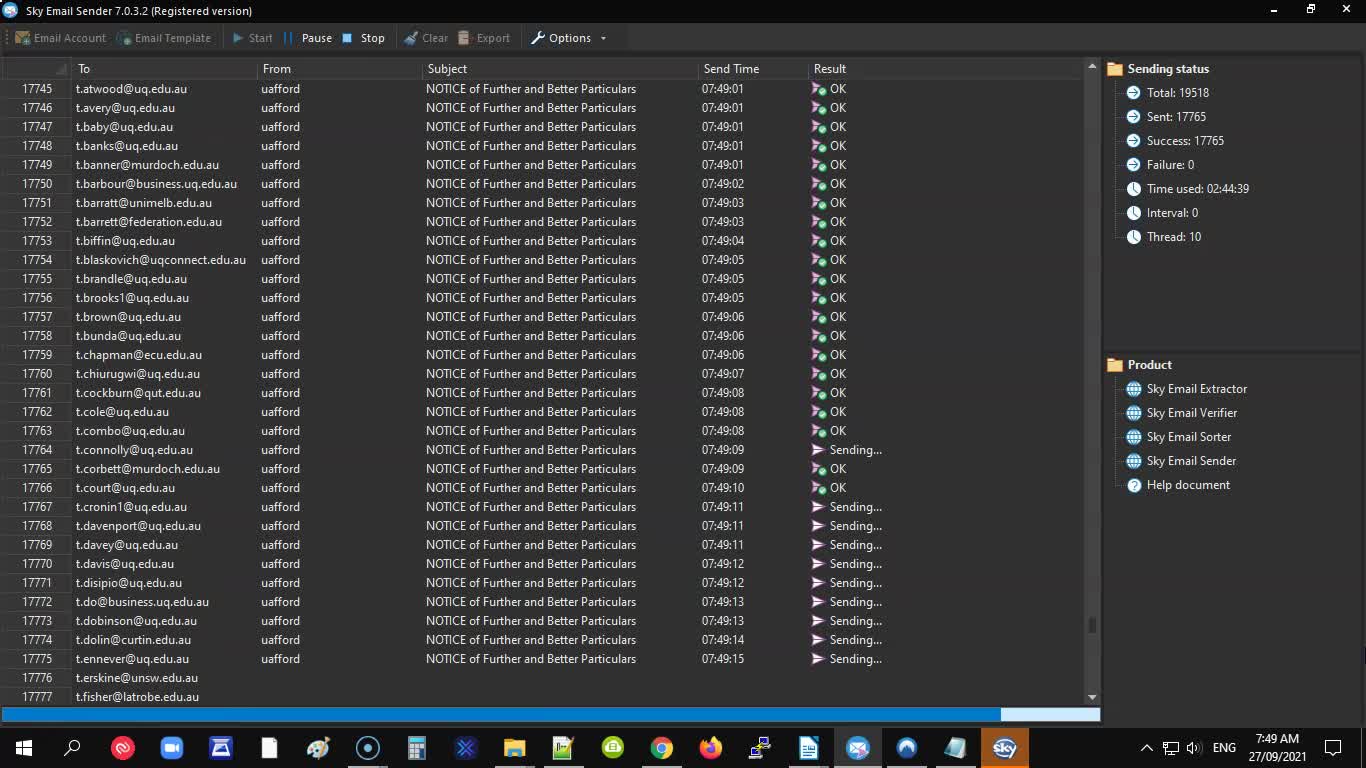Open Zoom from the taskbar

tap(171, 747)
